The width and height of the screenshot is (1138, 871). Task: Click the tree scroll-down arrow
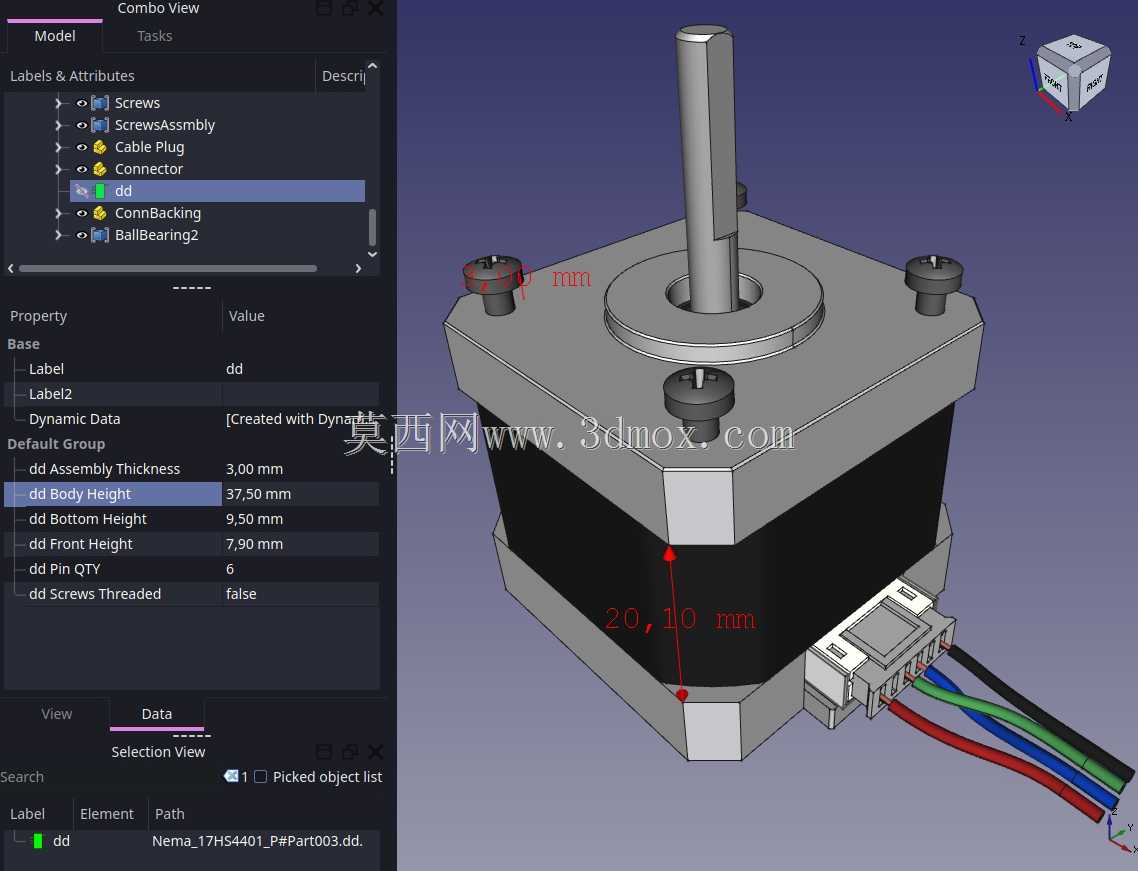pyautogui.click(x=372, y=254)
